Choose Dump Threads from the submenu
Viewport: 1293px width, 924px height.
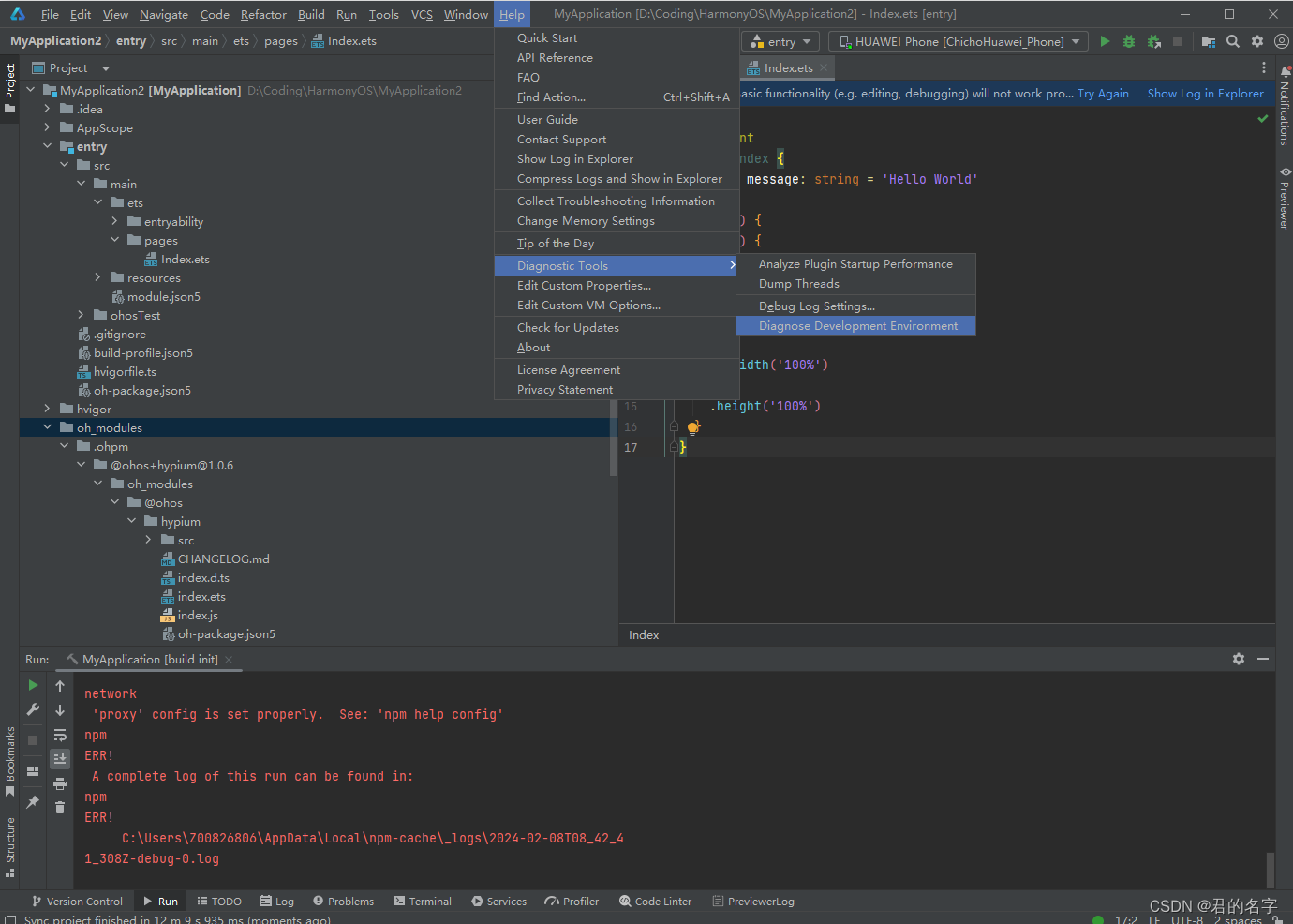pos(855,284)
